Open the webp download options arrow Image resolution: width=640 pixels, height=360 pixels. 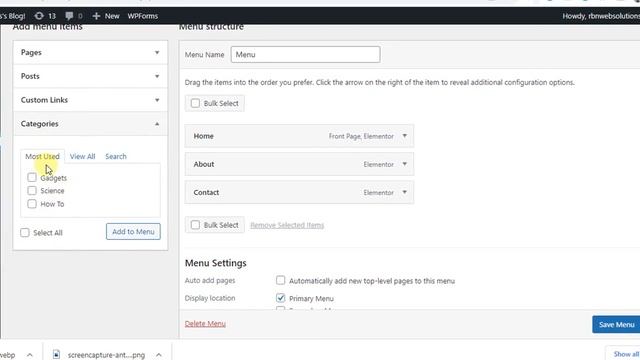click(x=30, y=355)
